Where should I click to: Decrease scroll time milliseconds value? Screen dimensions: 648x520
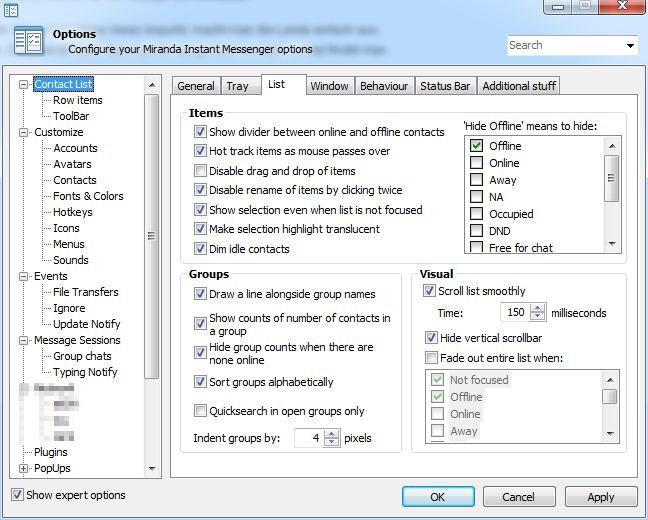coord(539,317)
